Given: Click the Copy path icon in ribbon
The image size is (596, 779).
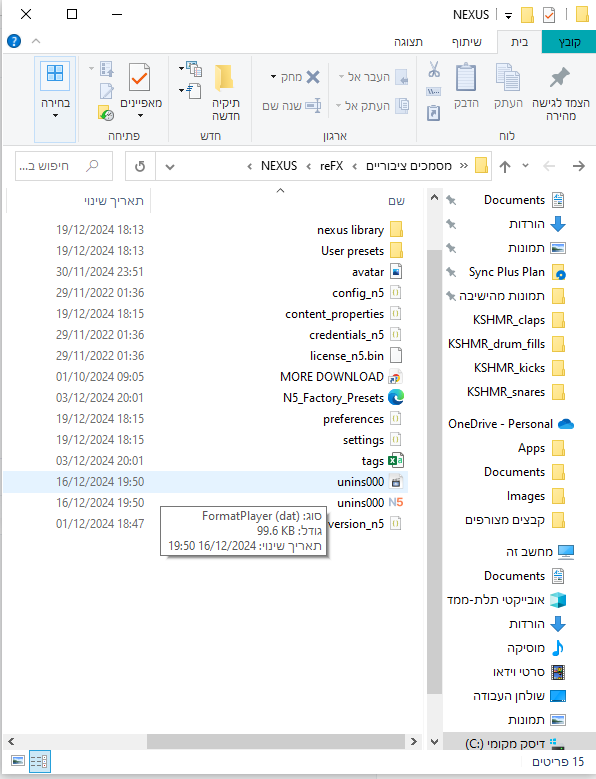Looking at the screenshot, I should [434, 91].
